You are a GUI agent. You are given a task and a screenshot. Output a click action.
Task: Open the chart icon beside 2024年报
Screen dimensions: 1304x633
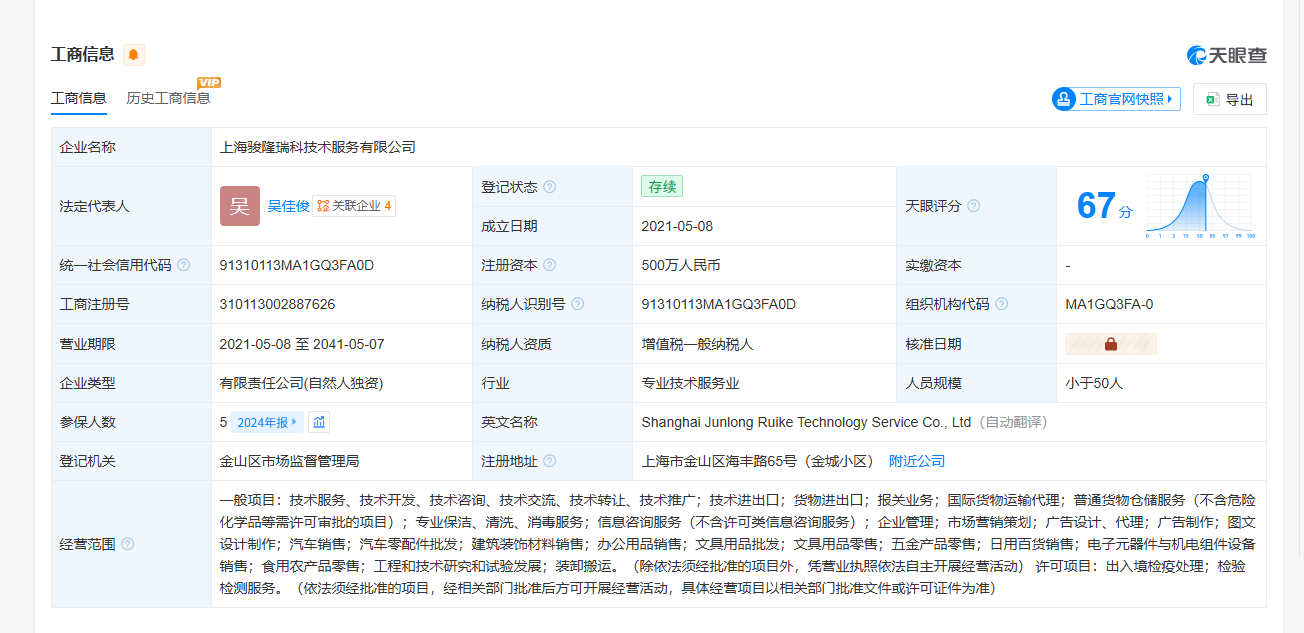click(319, 422)
